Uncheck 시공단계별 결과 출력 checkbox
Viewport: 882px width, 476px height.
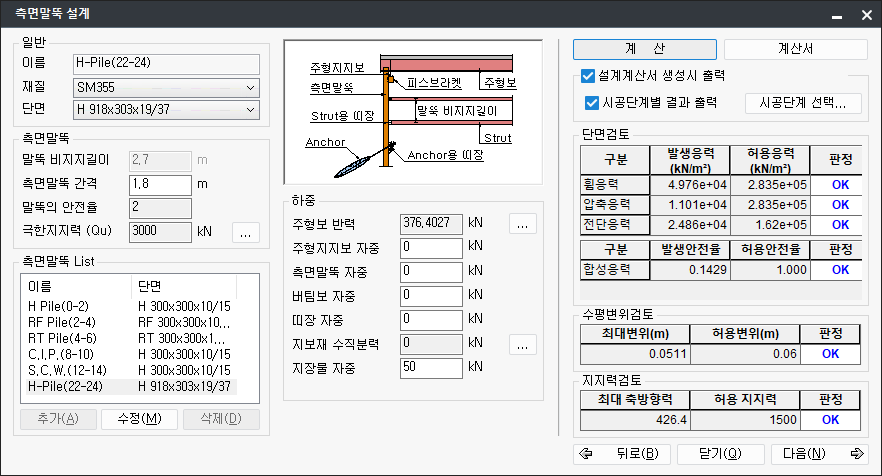pos(592,102)
